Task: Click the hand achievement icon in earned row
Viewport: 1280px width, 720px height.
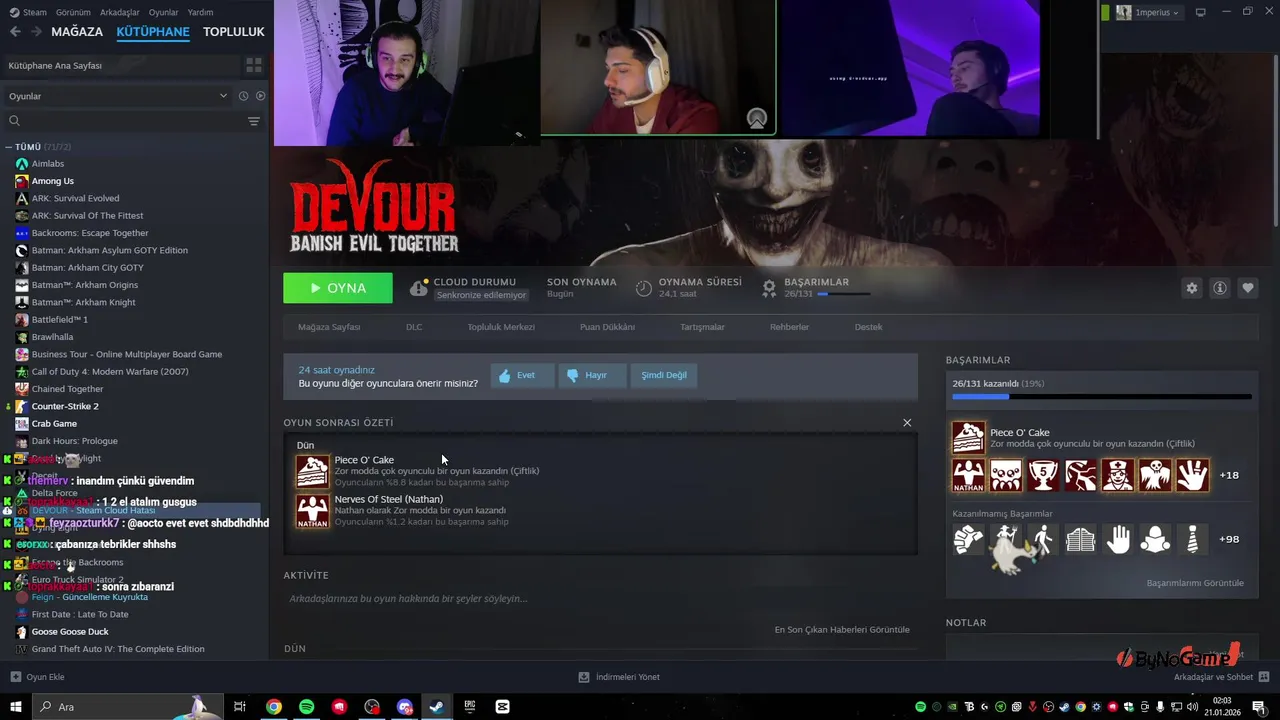Action: 1192,475
